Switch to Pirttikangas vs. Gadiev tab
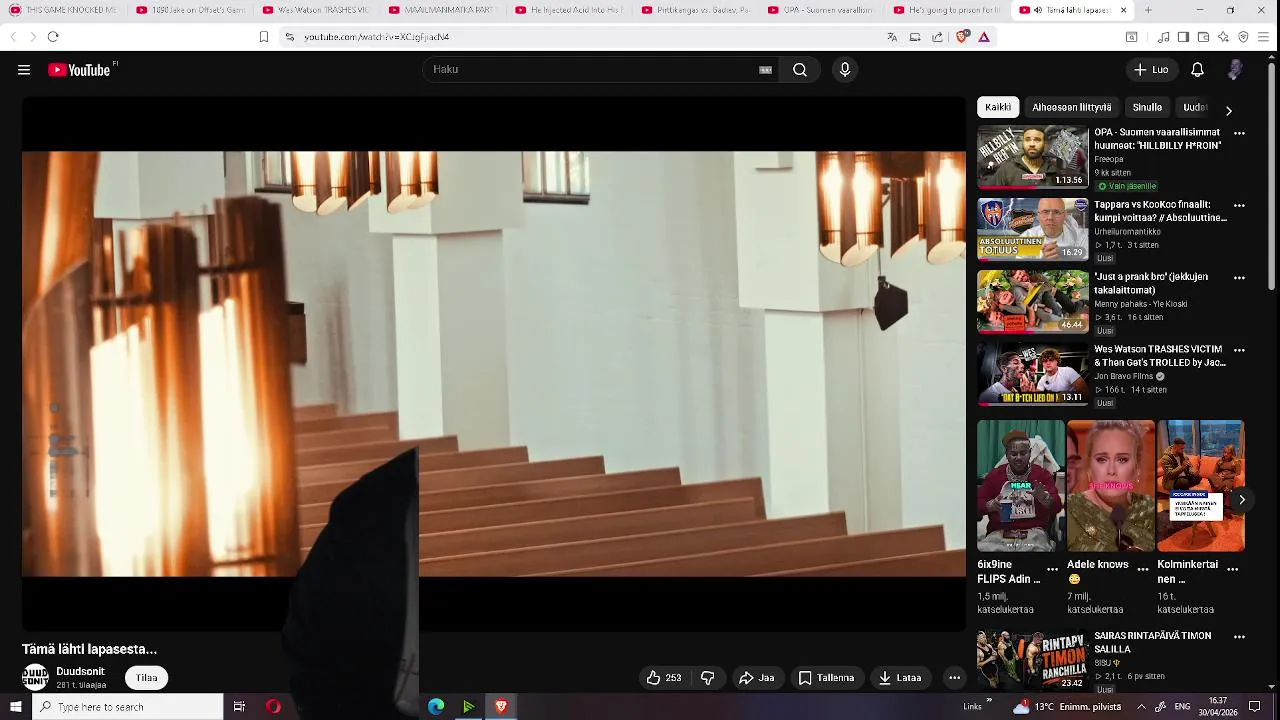 pyautogui.click(x=695, y=10)
